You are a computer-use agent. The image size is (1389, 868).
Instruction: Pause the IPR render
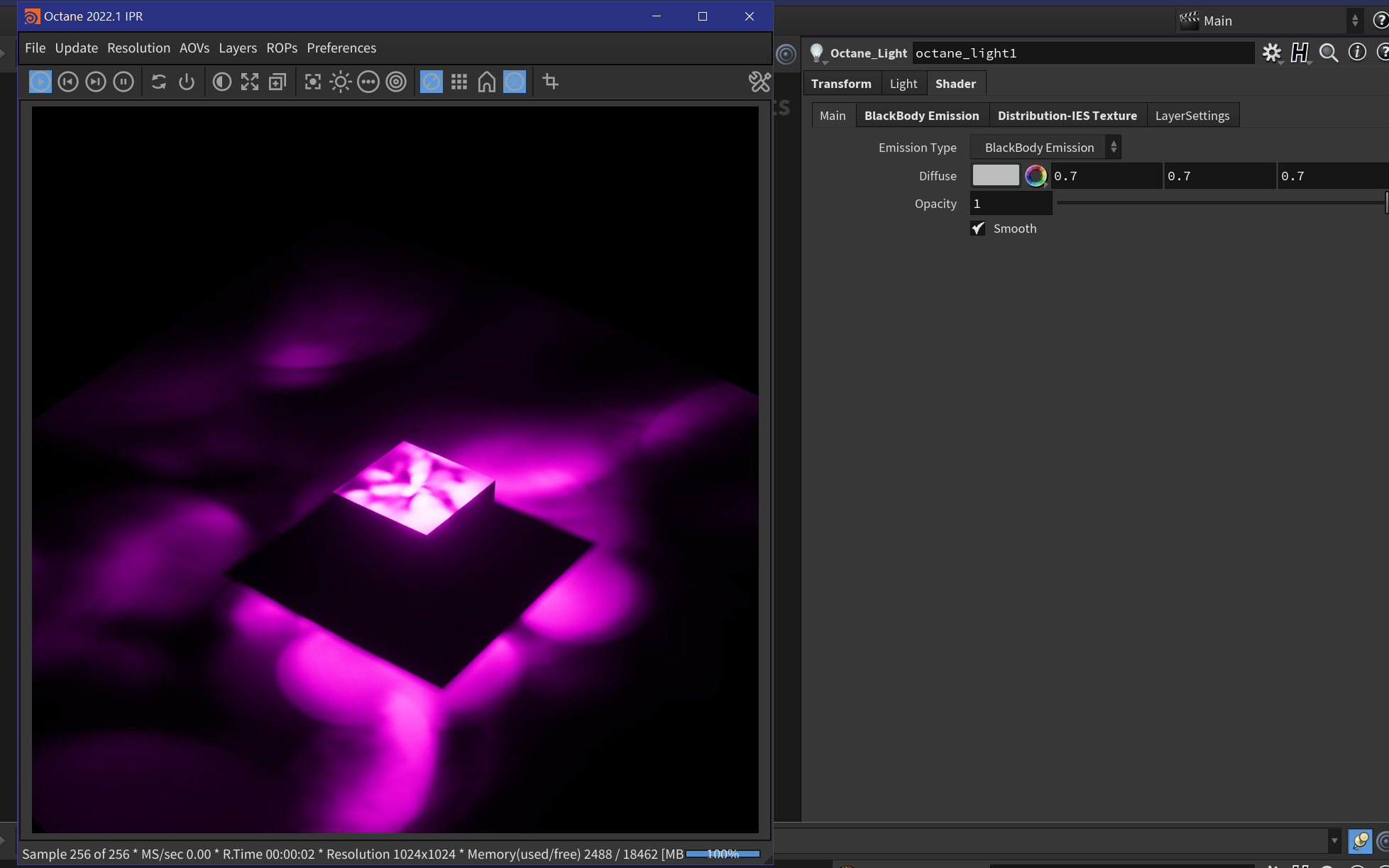pos(123,82)
